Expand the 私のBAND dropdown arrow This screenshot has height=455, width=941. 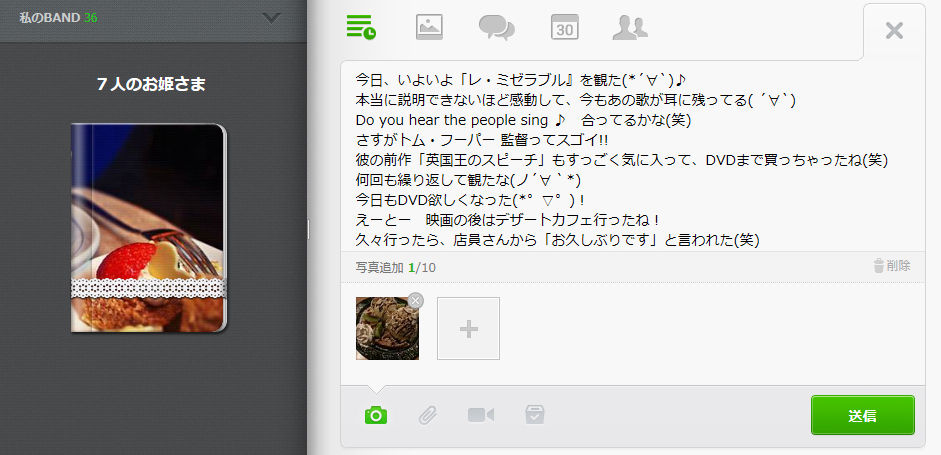(x=272, y=18)
